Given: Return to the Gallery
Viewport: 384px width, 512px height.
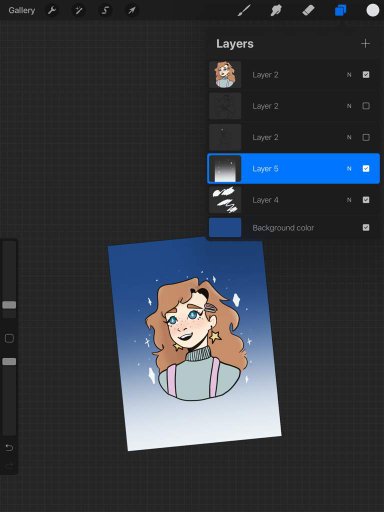Looking at the screenshot, I should point(22,10).
